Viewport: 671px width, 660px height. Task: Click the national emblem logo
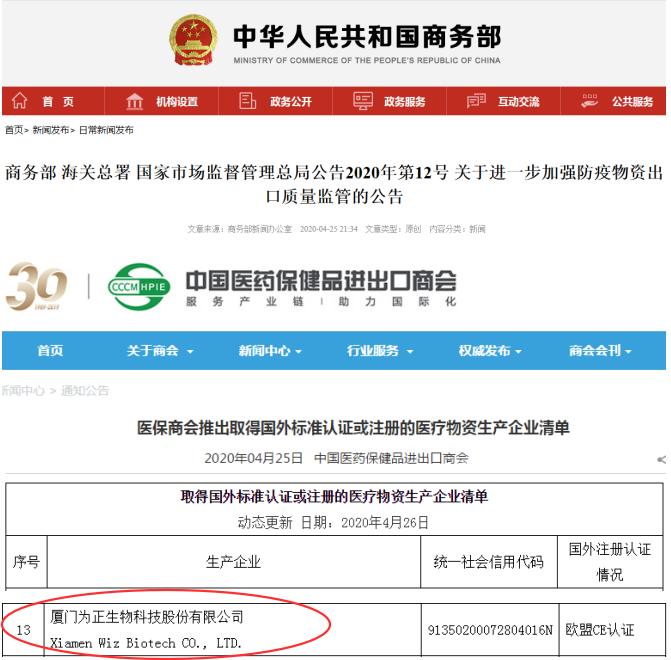click(x=193, y=40)
